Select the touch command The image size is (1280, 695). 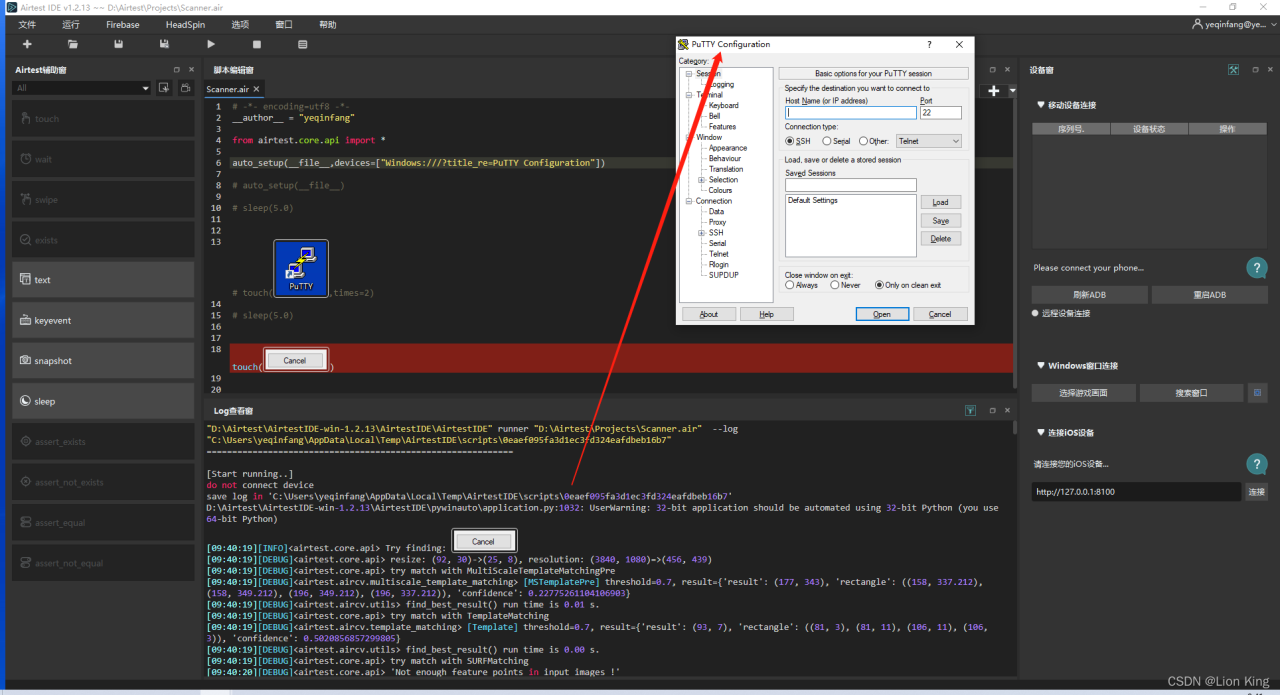point(103,119)
